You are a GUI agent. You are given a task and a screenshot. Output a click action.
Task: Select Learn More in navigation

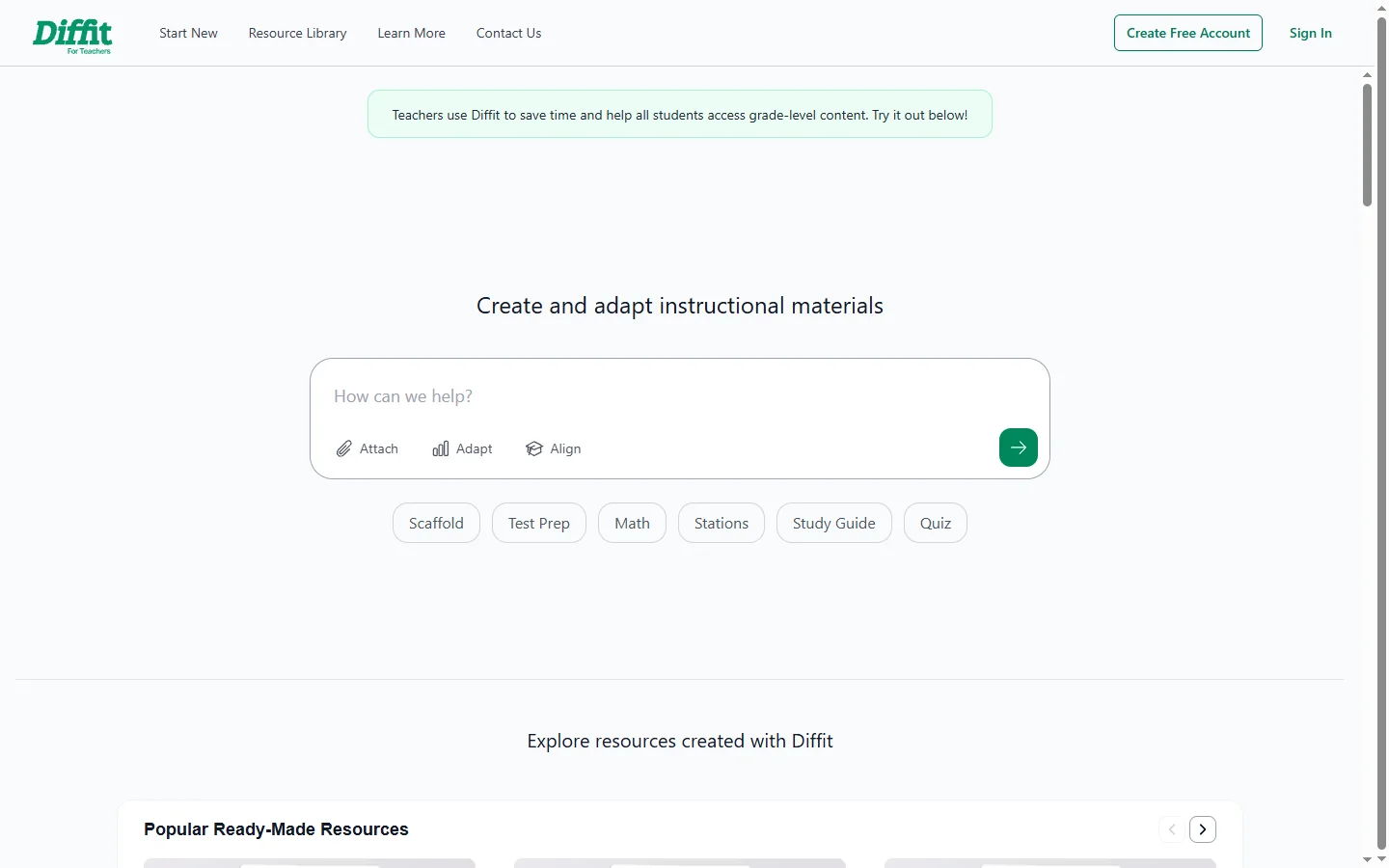(411, 33)
